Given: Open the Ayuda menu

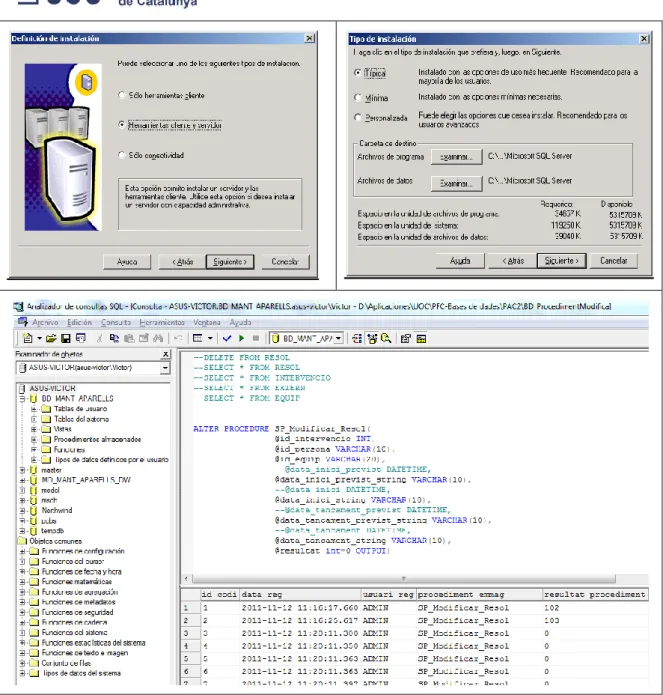Looking at the screenshot, I should point(240,322).
